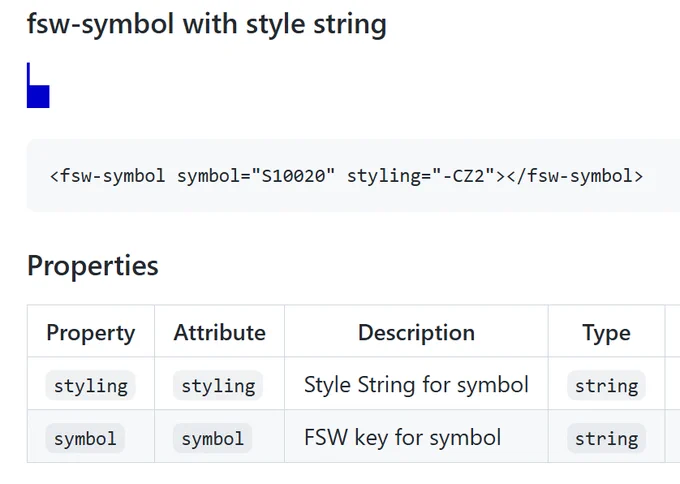The width and height of the screenshot is (680, 484).
Task: Click the Property column header
Action: click(91, 332)
